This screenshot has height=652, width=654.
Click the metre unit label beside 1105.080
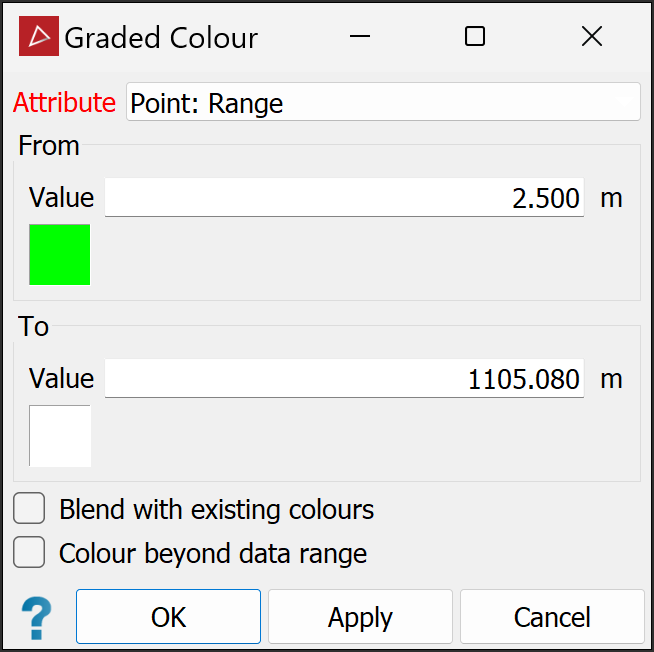611,379
